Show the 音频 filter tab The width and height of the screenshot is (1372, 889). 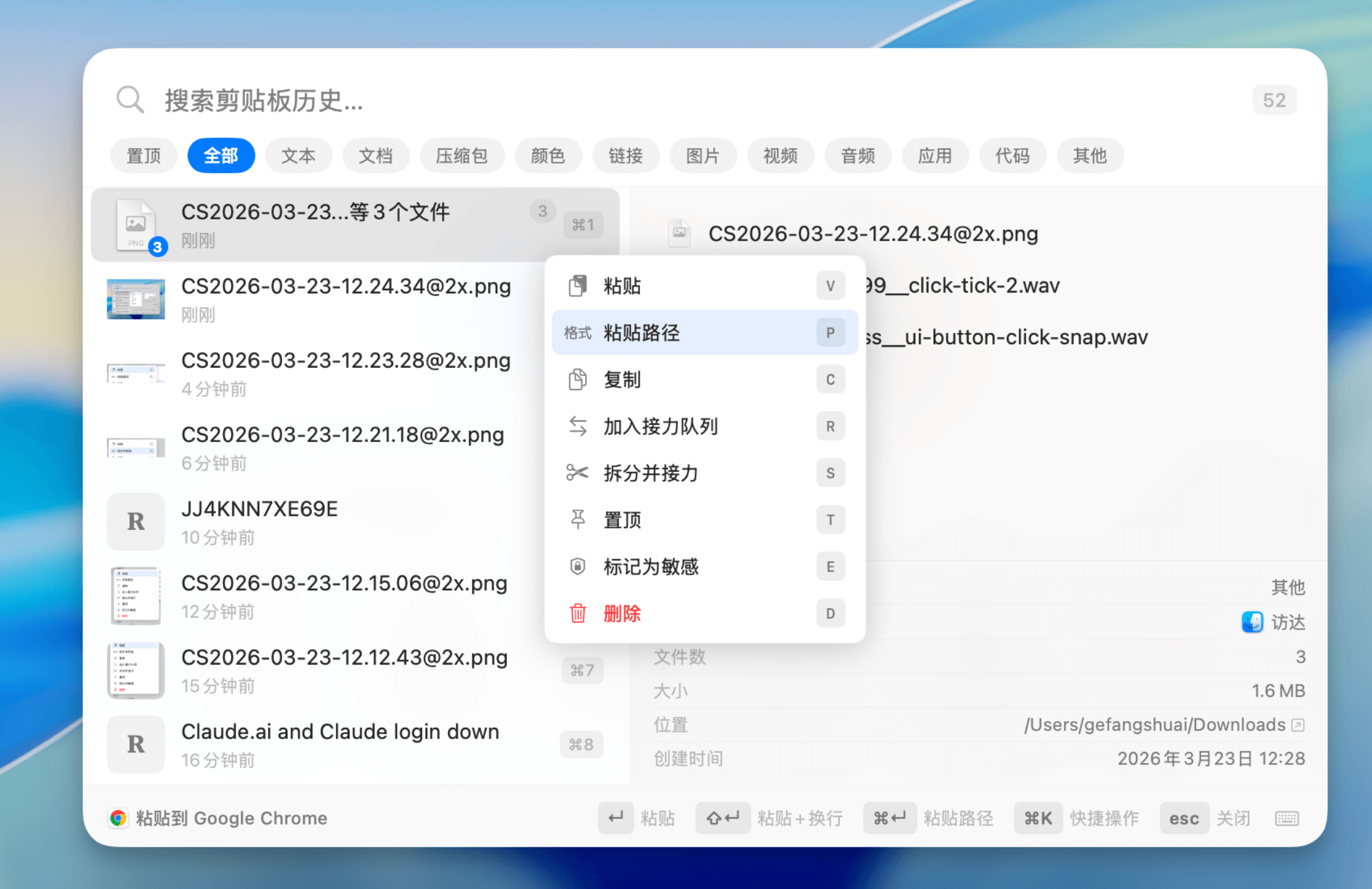(858, 156)
